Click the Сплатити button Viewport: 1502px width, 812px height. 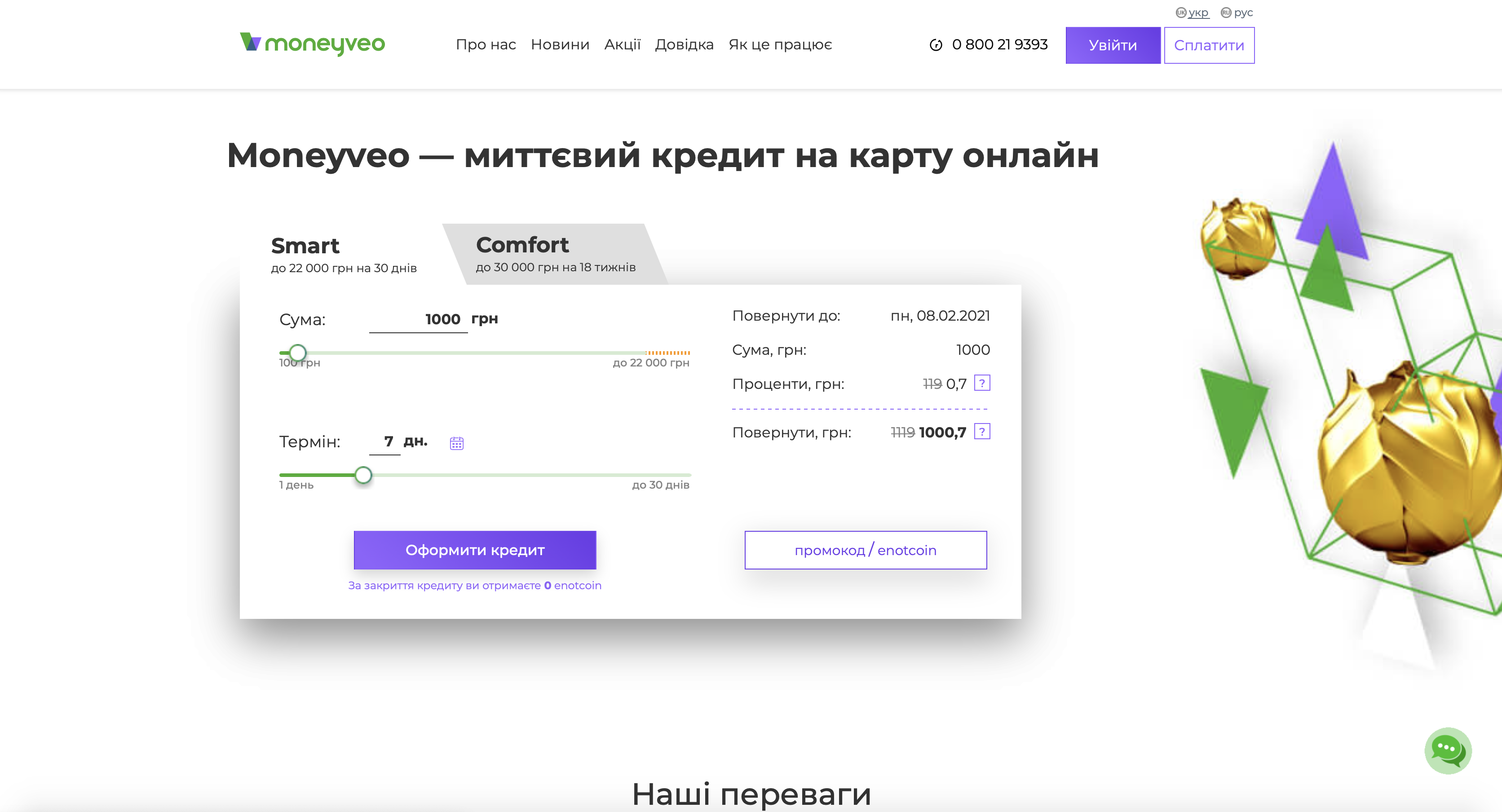pos(1209,45)
